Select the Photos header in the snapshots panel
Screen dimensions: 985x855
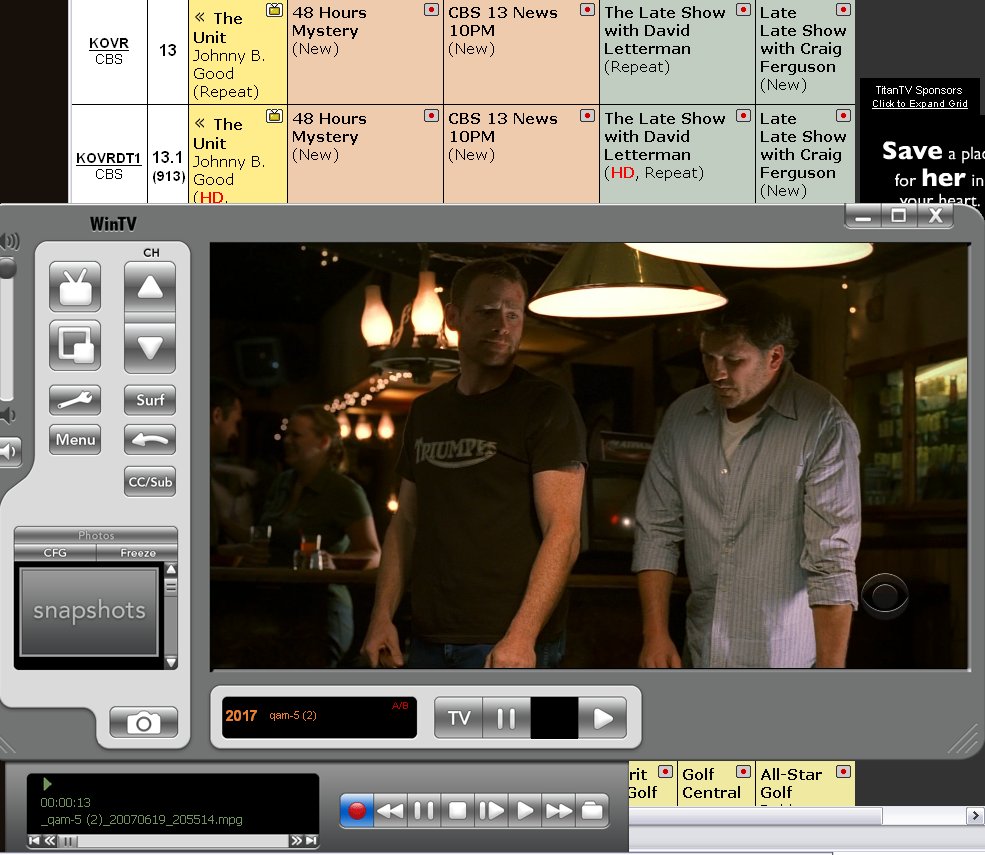[x=96, y=535]
